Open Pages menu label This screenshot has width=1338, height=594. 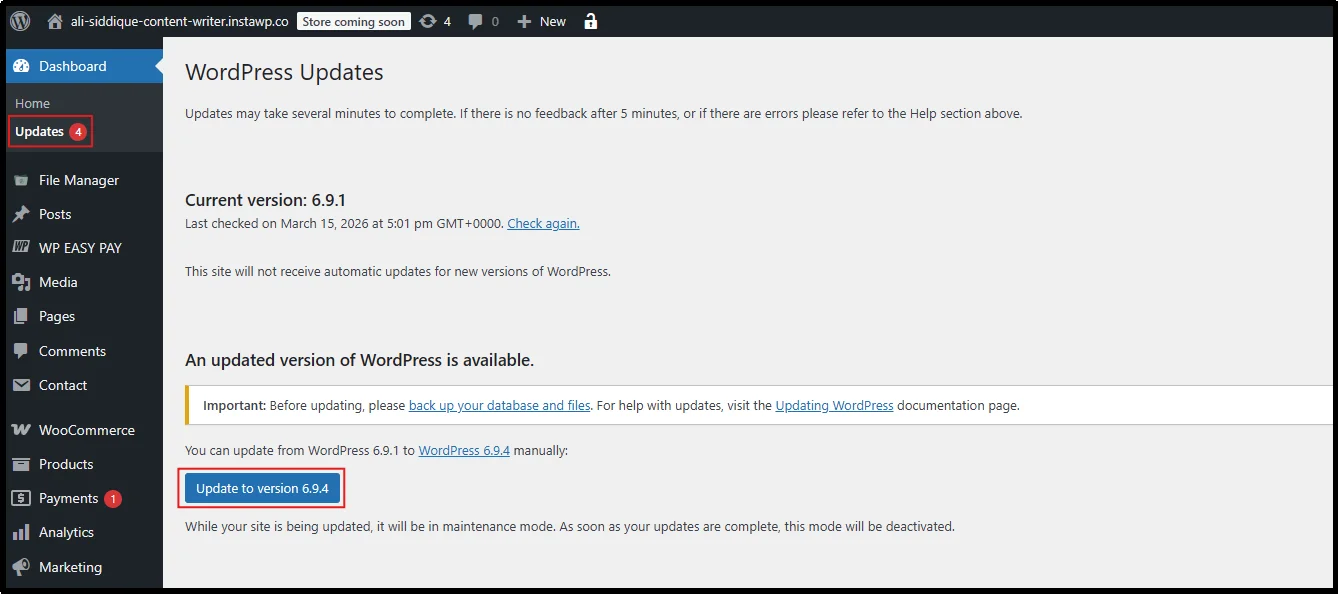click(57, 316)
